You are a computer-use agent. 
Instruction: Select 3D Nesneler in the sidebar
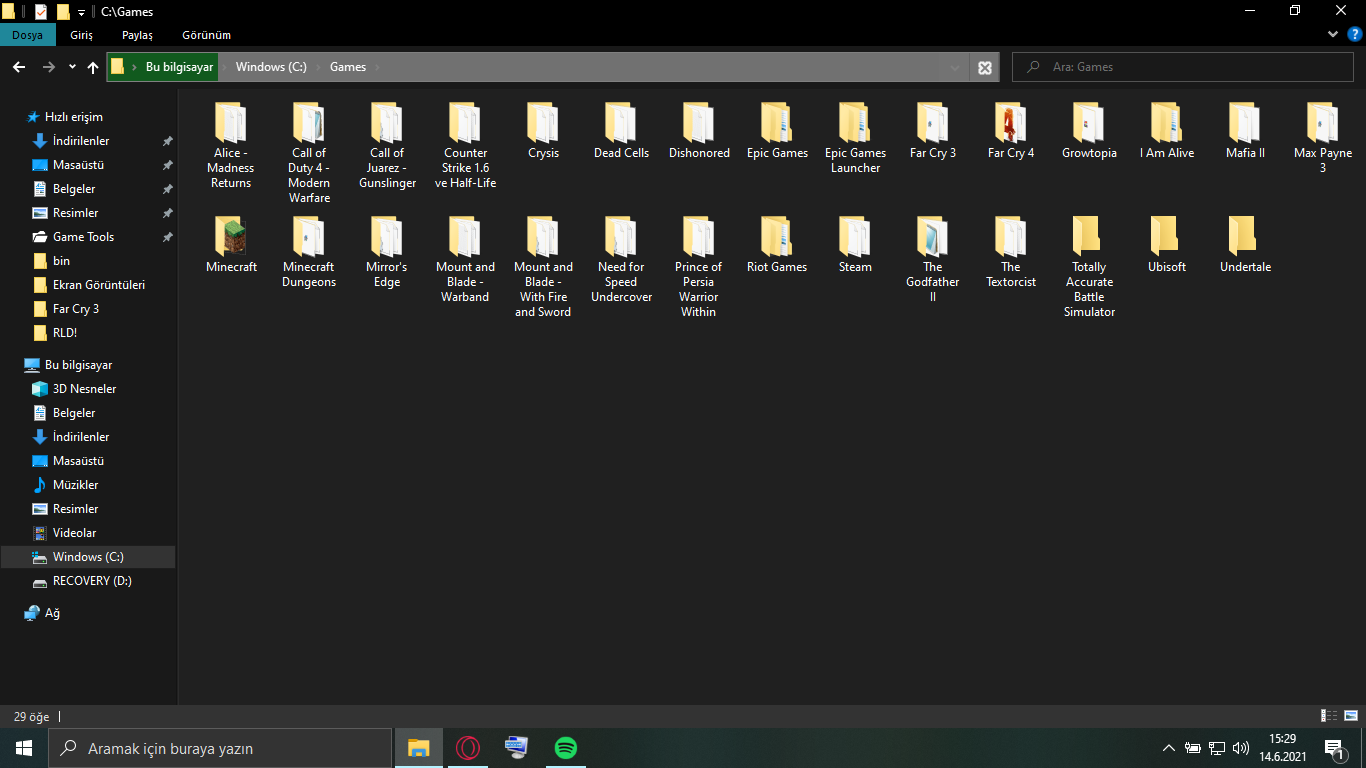[x=84, y=389]
